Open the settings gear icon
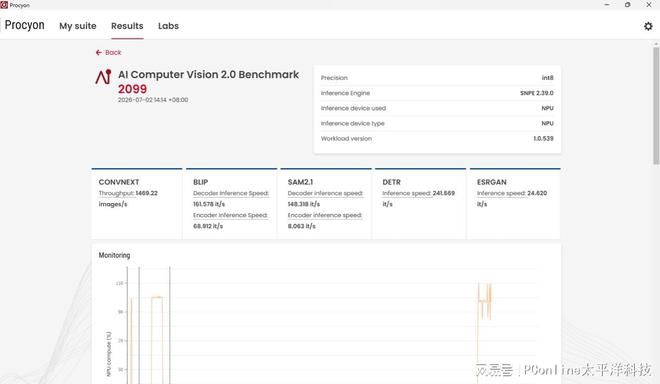Screen dimensions: 660x384 648,26
